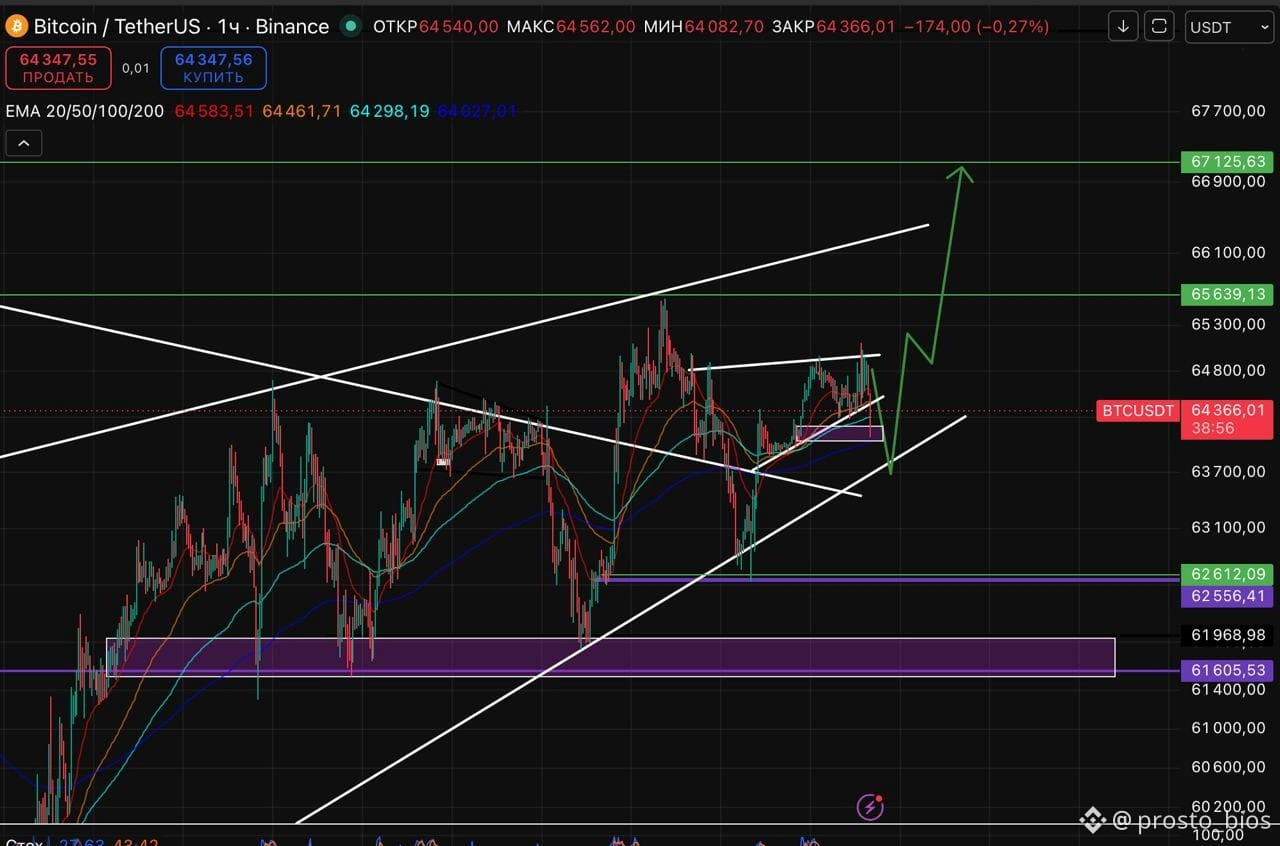Select the purple 61 605,53 price label

(1229, 670)
